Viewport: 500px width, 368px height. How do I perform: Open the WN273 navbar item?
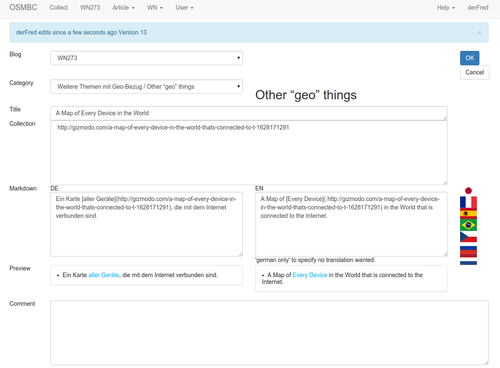[90, 8]
